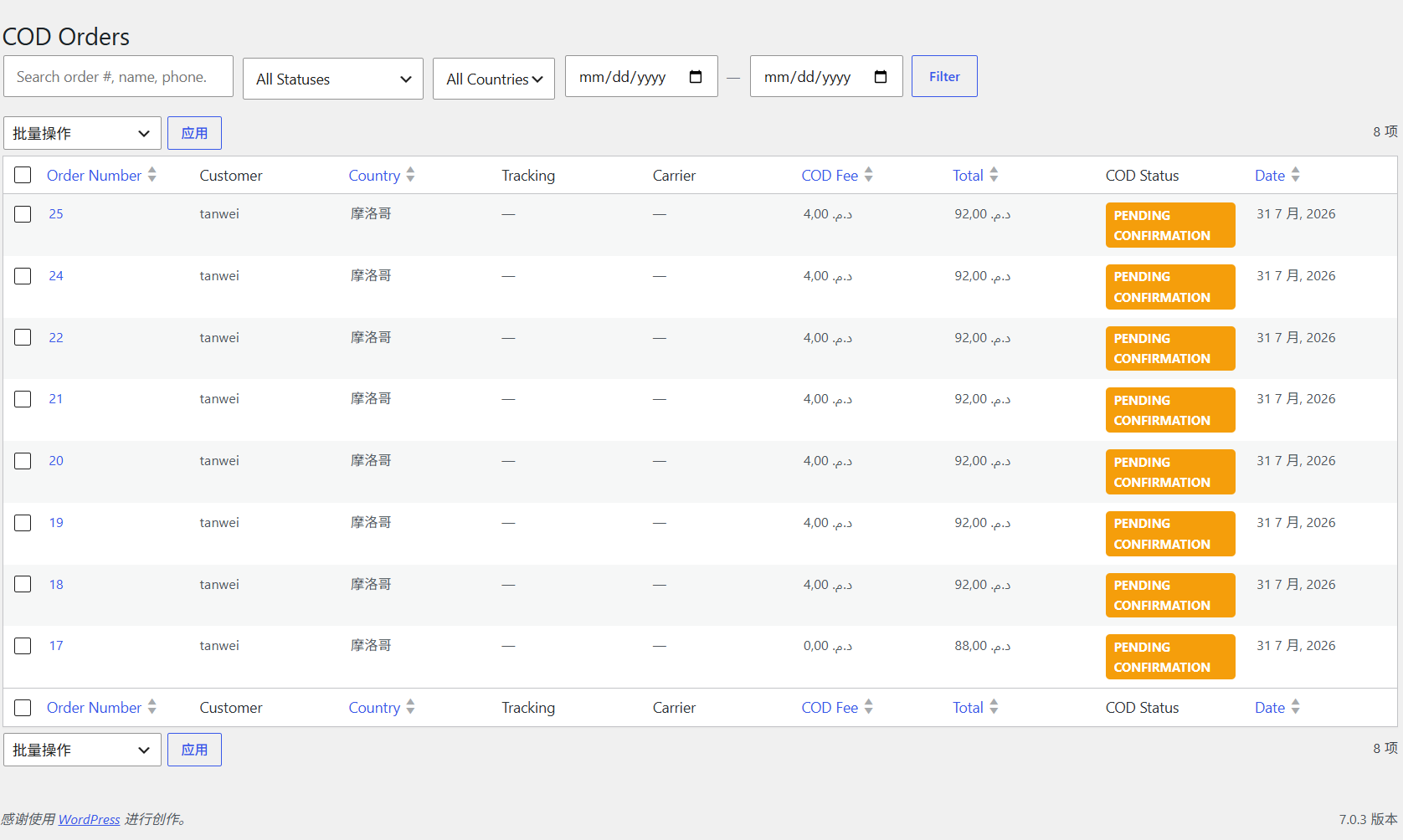Open order number 24 link
Image resolution: width=1403 pixels, height=840 pixels.
[x=56, y=276]
